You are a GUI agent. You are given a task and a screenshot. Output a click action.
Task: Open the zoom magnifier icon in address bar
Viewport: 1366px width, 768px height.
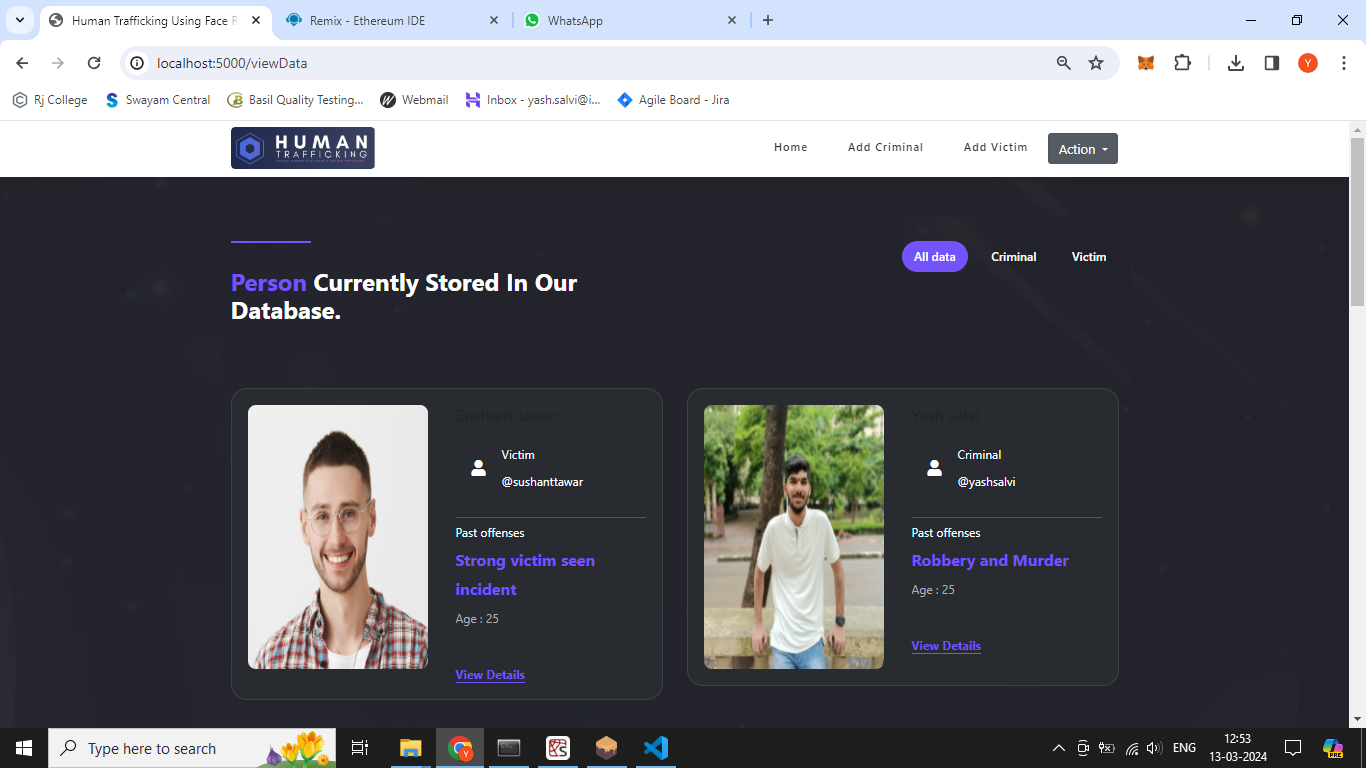(x=1064, y=63)
